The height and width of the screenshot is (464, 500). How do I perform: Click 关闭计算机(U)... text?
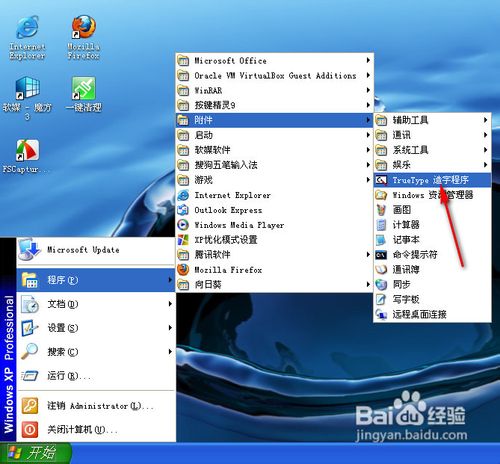click(82, 430)
